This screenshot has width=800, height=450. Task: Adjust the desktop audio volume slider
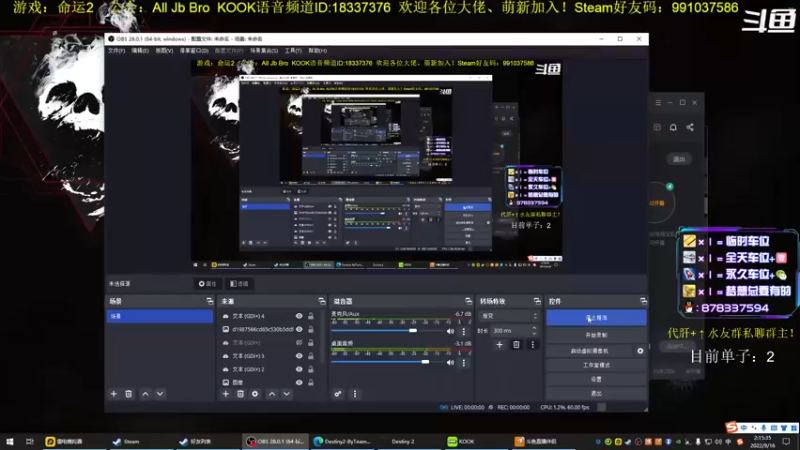pos(425,362)
